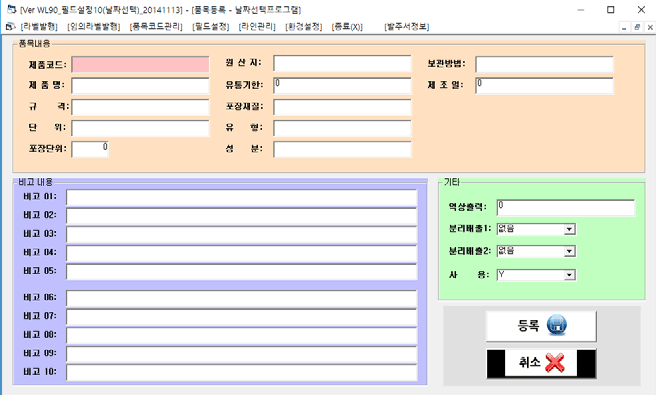656x395 pixels.
Task: Click into the 유형 field
Action: [x=343, y=128]
